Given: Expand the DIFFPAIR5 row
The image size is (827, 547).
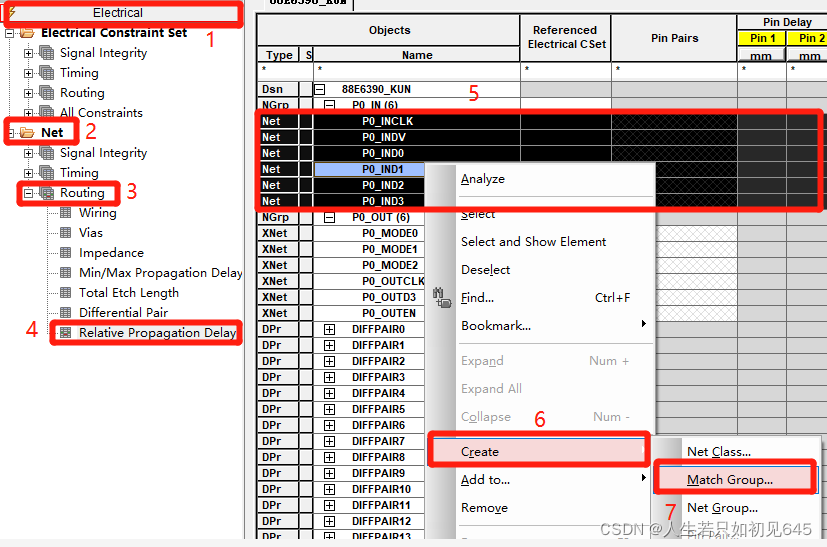Looking at the screenshot, I should pos(330,409).
